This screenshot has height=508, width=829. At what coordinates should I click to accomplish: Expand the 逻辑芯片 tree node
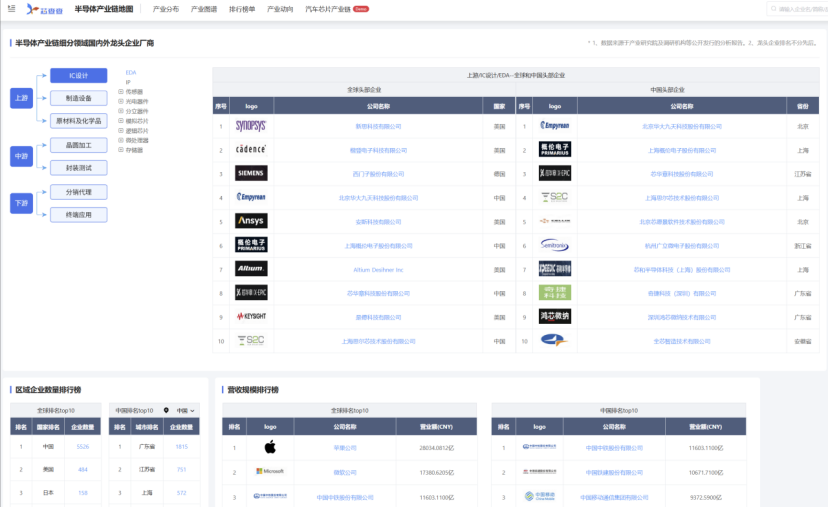click(121, 130)
